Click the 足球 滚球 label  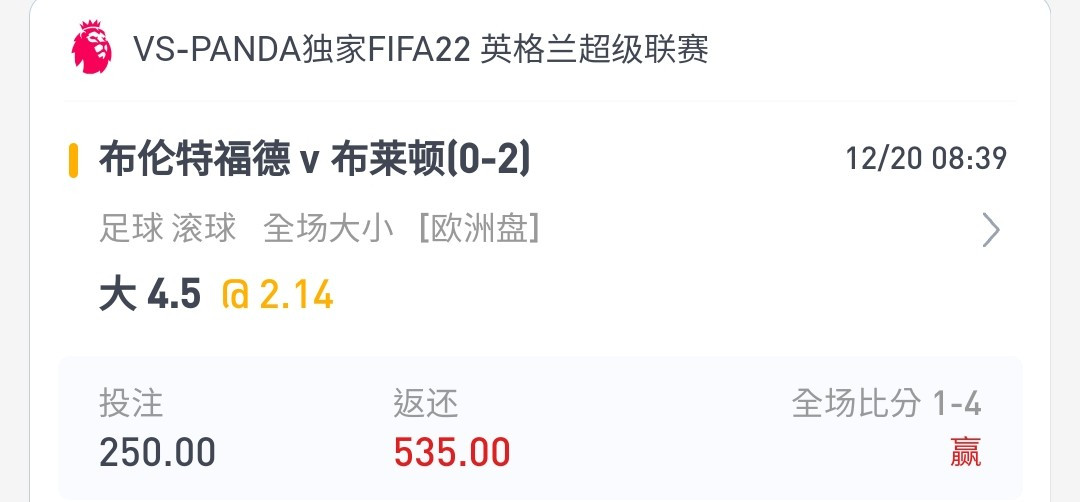coord(167,229)
